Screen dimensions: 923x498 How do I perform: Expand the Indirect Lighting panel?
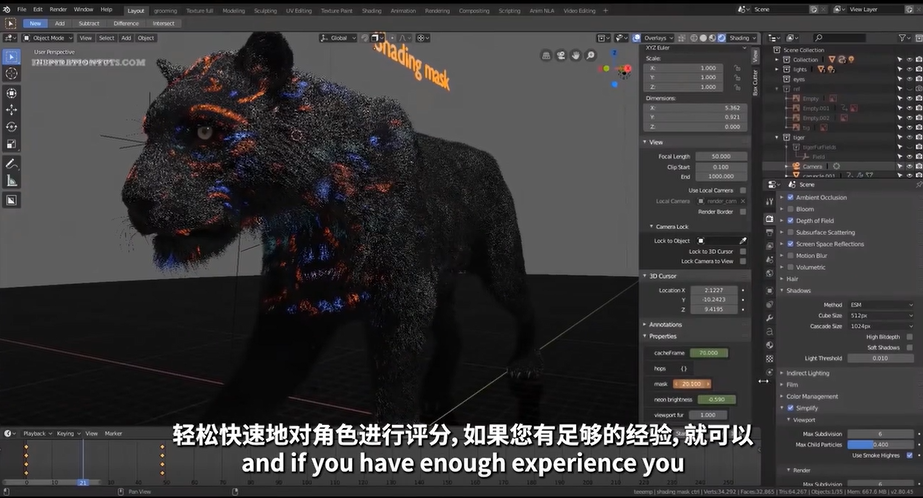pos(807,373)
